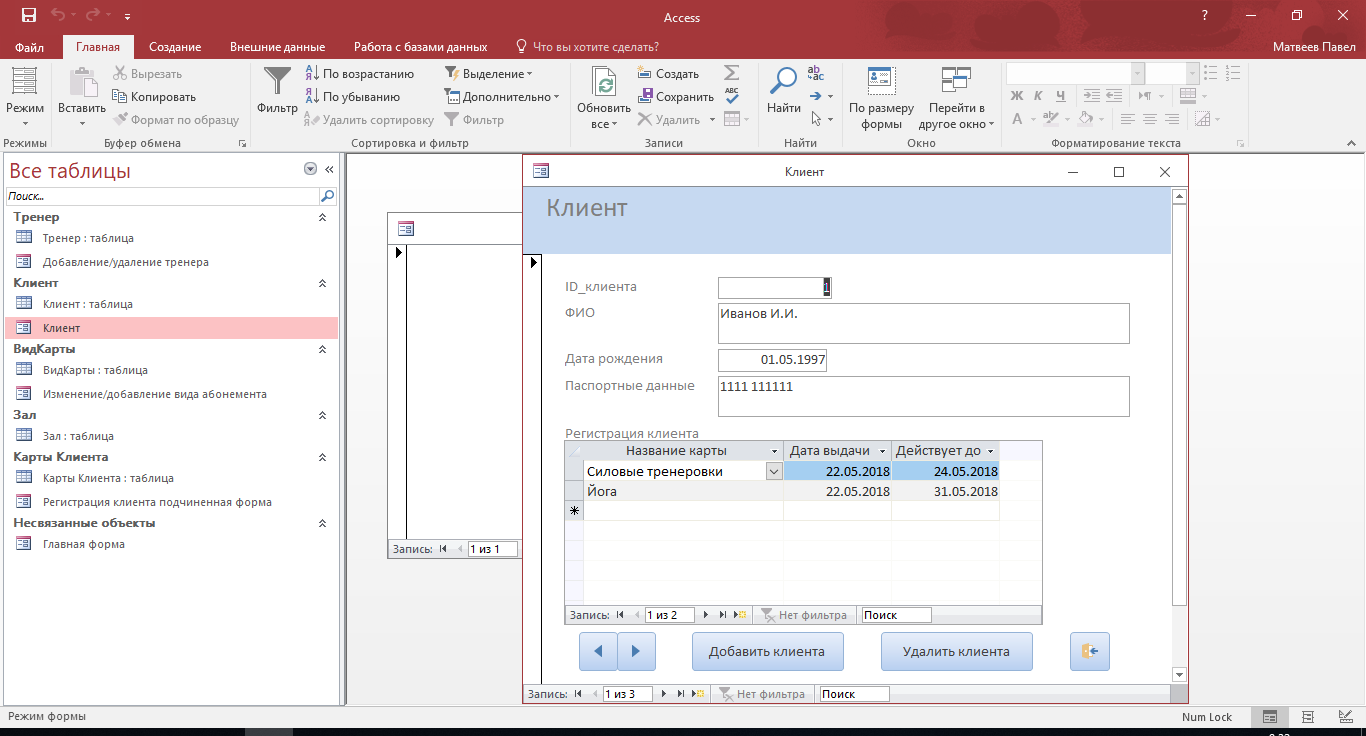Sort descending with По убыванию
Image resolution: width=1366 pixels, height=736 pixels.
point(351,97)
